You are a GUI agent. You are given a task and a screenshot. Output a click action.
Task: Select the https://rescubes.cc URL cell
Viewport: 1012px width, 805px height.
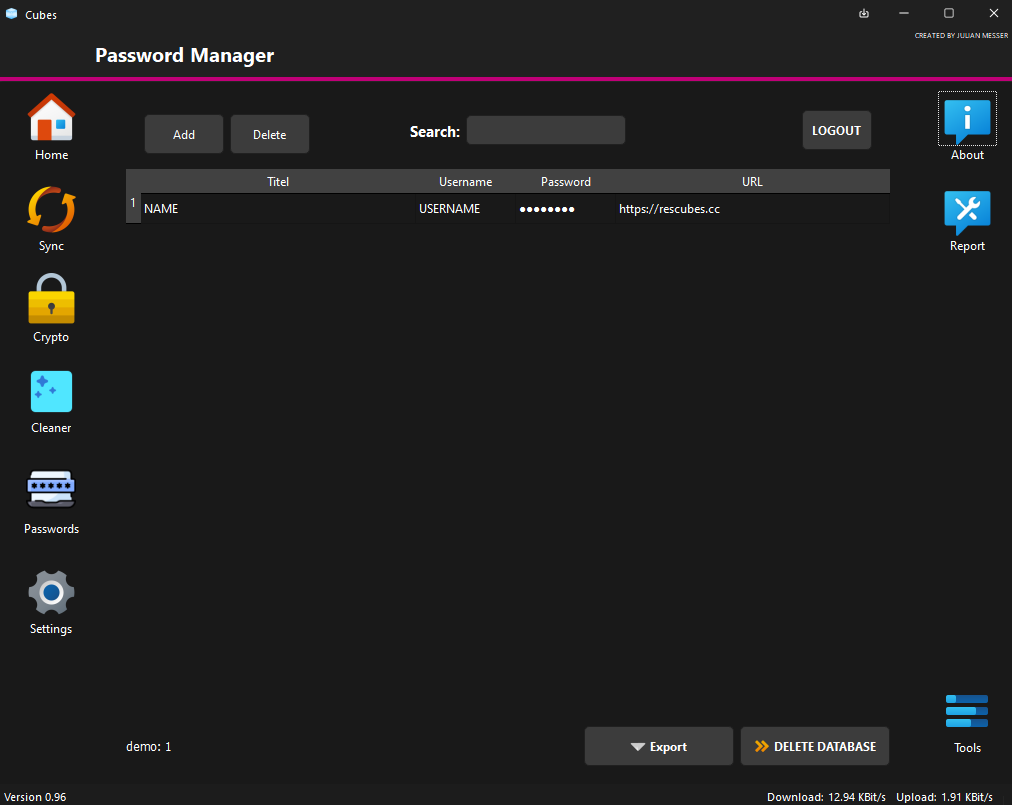[x=752, y=209]
